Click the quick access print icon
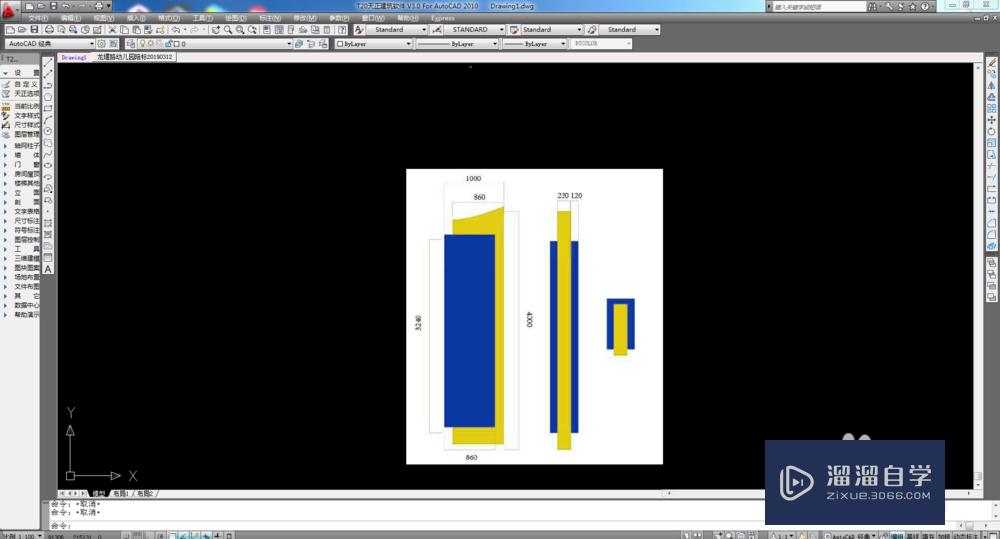This screenshot has width=1000, height=539. 99,6
